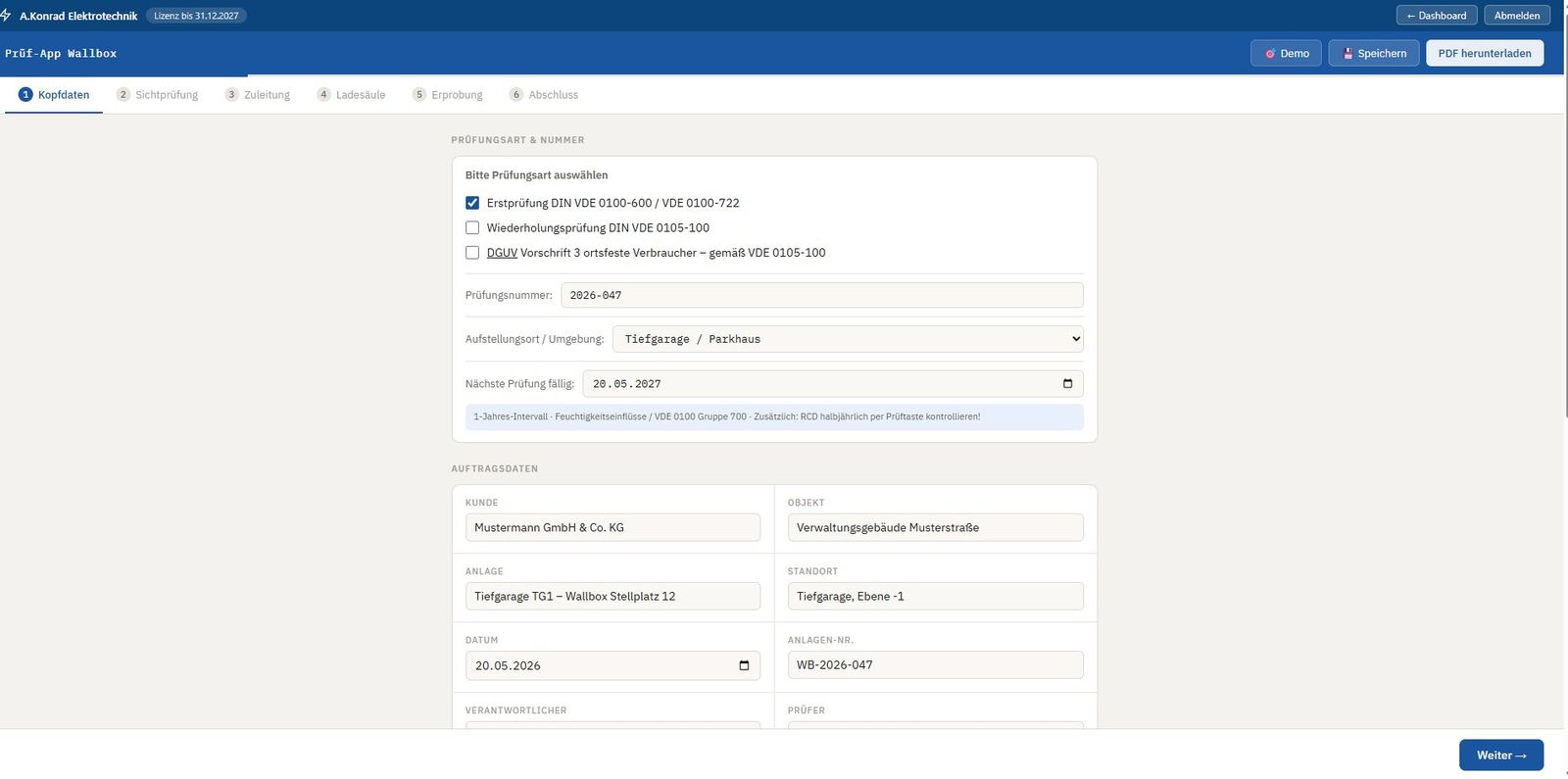The height and width of the screenshot is (779, 1568).
Task: Open calendar picker in Datum field
Action: [744, 665]
